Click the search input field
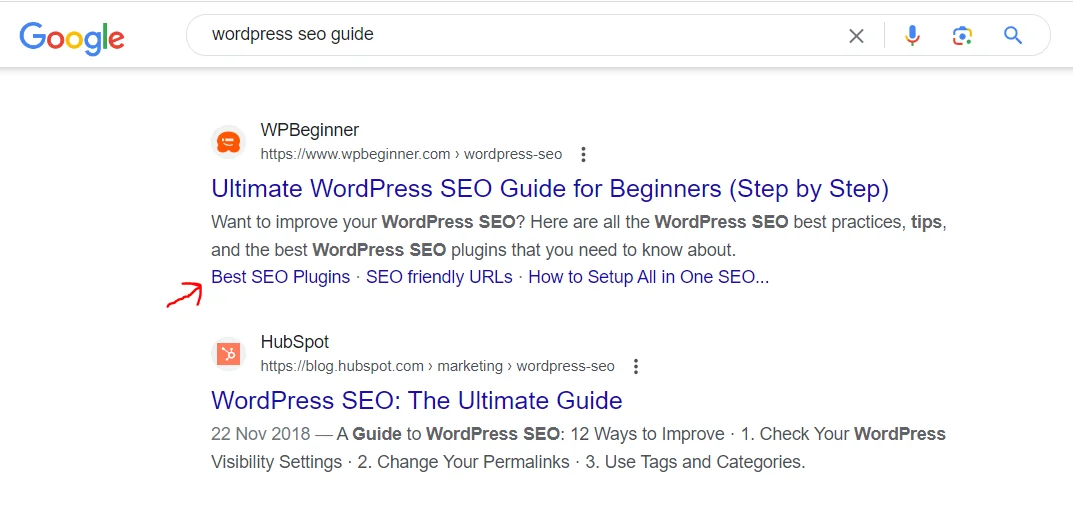The width and height of the screenshot is (1073, 515). (500, 35)
